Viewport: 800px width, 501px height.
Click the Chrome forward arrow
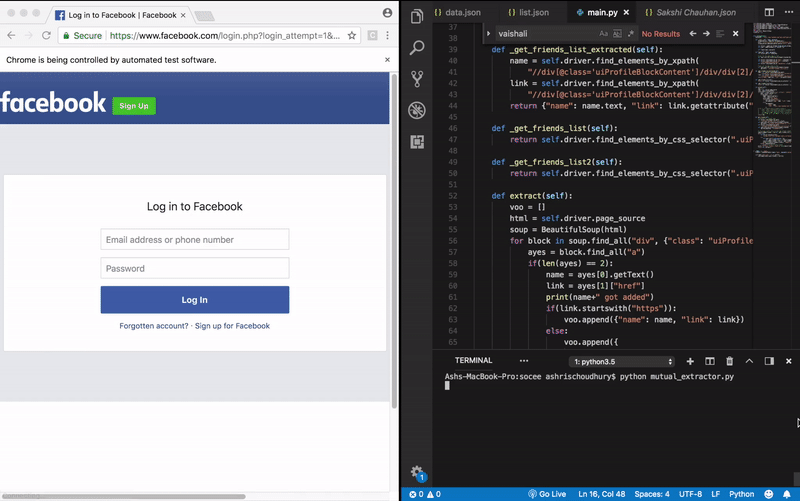(29, 35)
